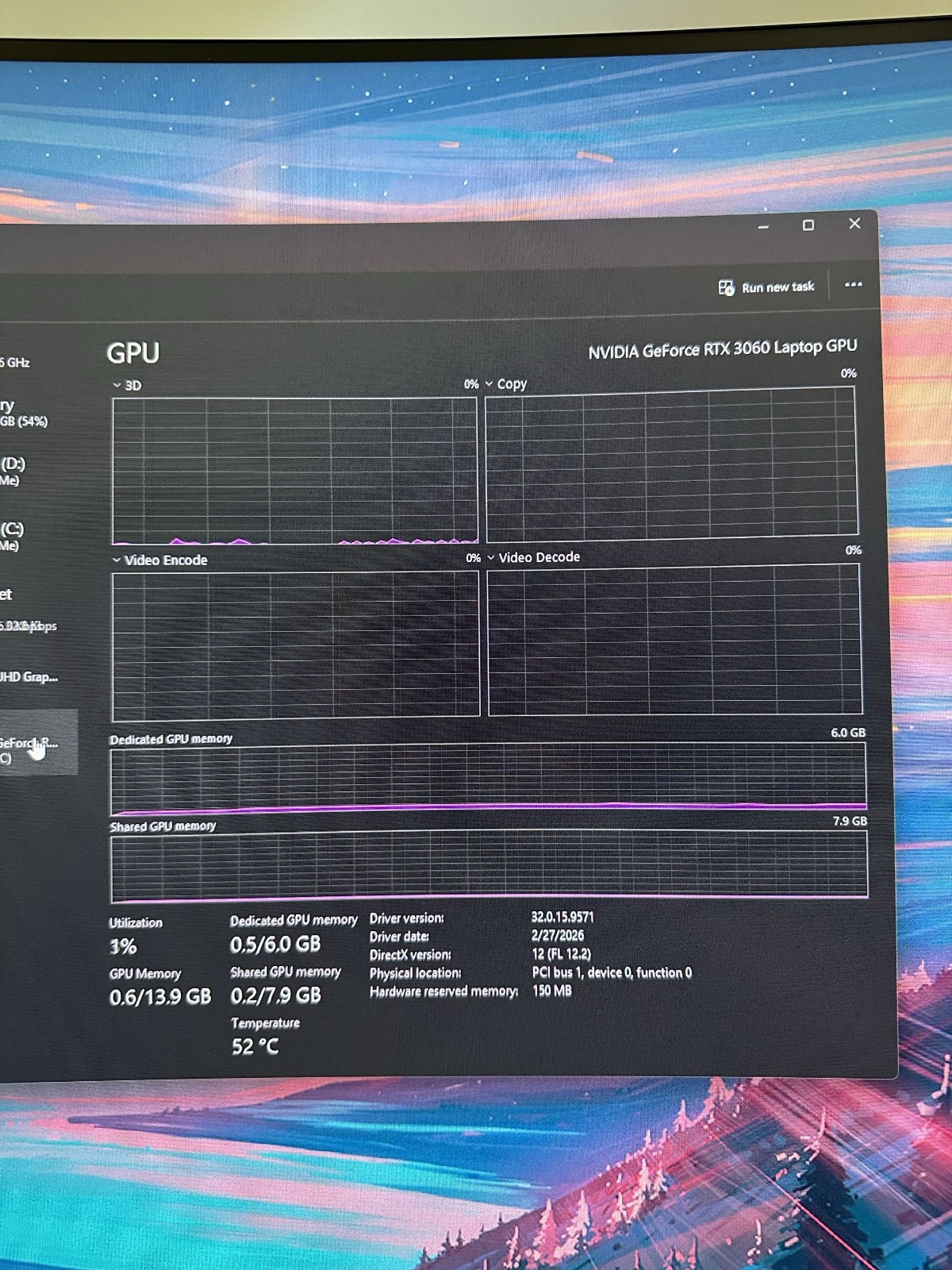Click the Shared GPU memory graph
The image size is (952, 1270).
(489, 866)
